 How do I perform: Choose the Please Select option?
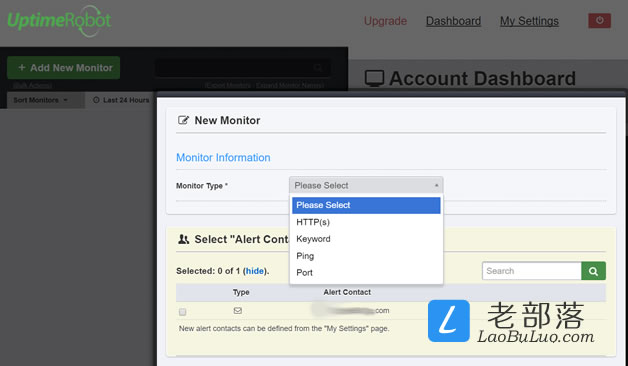click(x=366, y=205)
